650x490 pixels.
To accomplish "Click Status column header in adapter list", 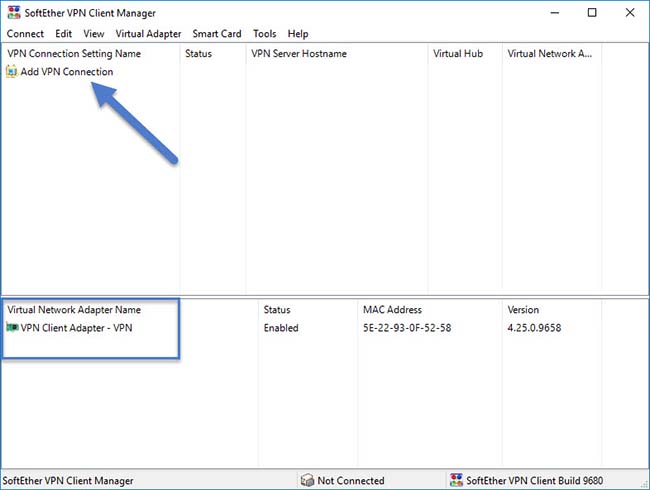I will (x=308, y=310).
